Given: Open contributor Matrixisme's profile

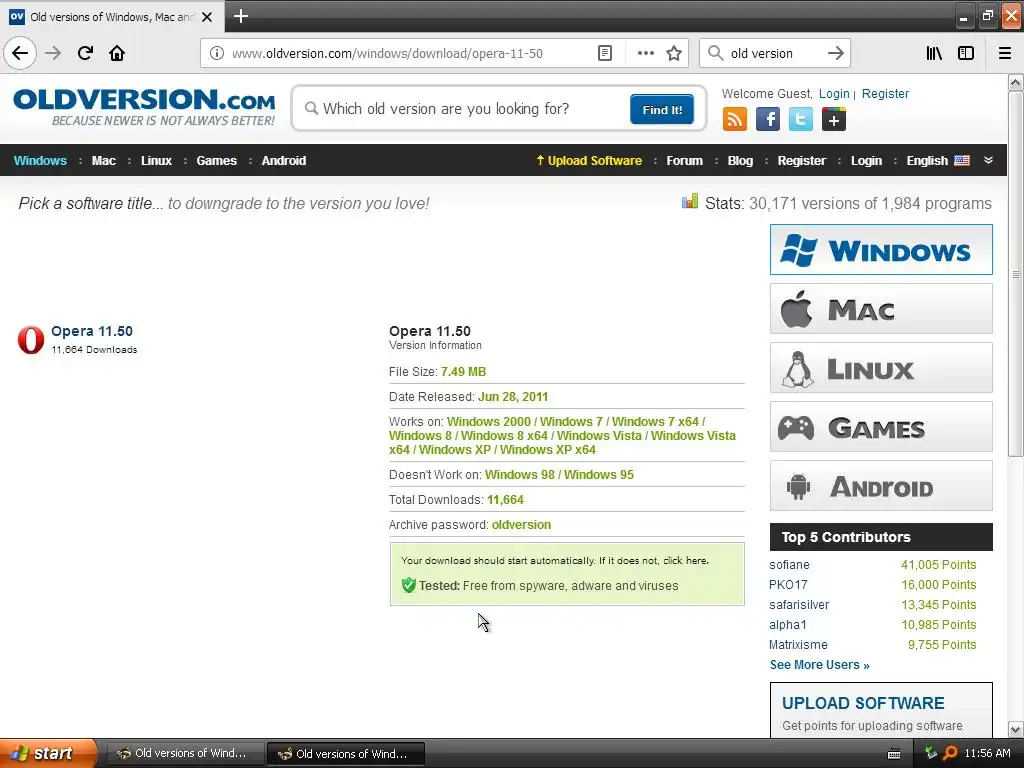Looking at the screenshot, I should (798, 645).
